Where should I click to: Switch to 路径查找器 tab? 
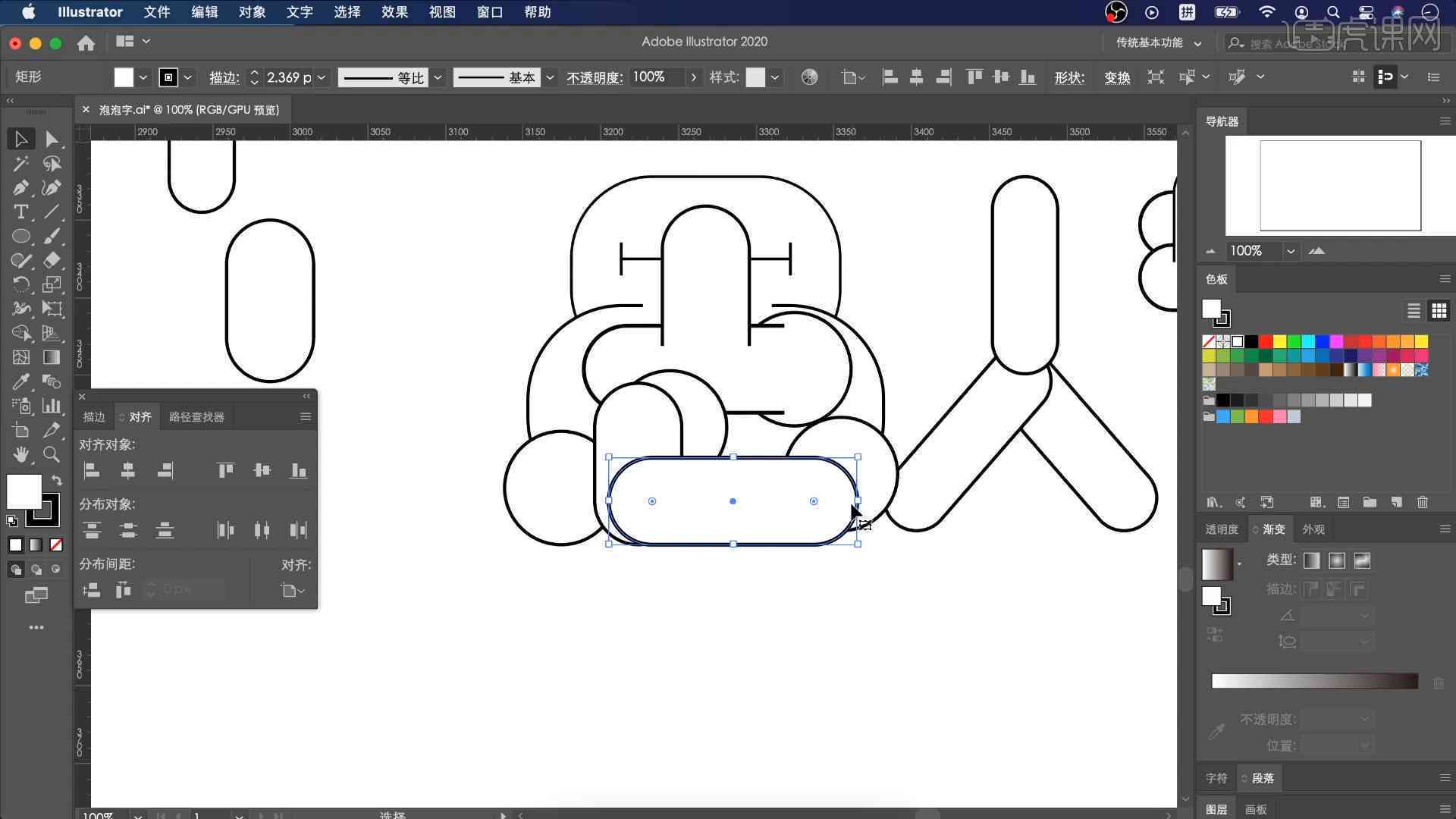point(196,416)
